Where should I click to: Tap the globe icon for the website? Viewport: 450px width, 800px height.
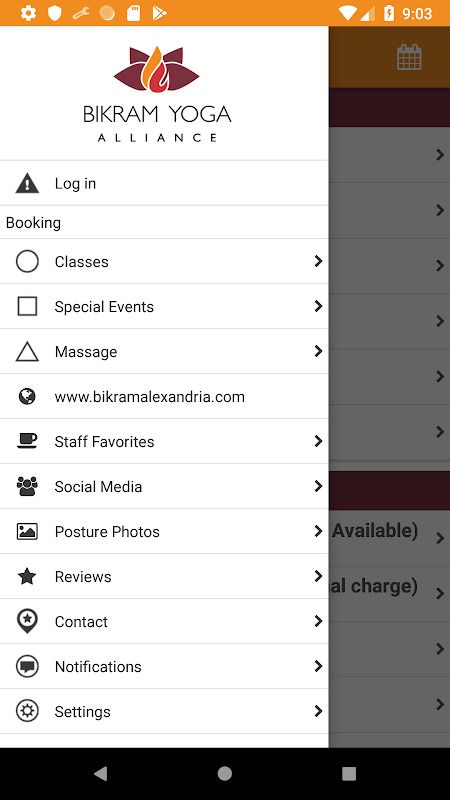pyautogui.click(x=27, y=396)
